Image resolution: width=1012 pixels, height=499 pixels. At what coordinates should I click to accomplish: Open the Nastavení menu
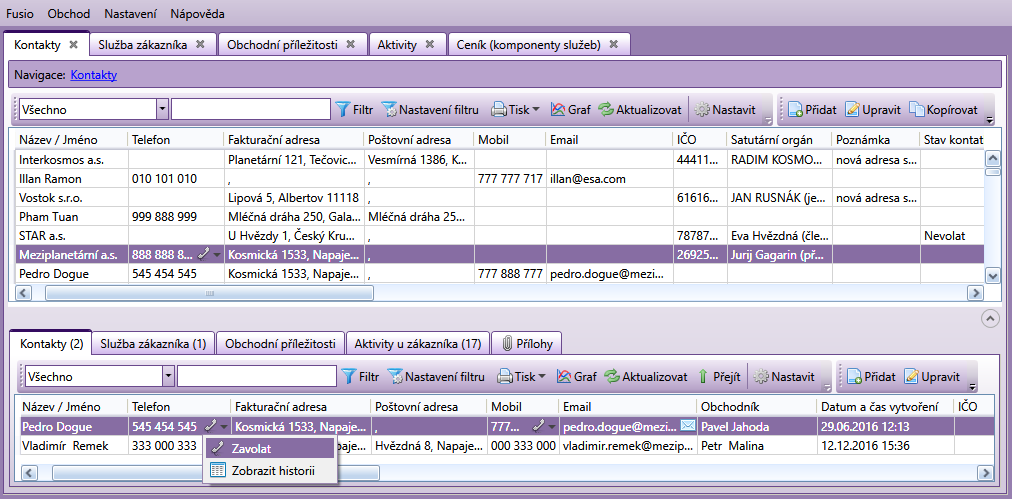pyautogui.click(x=130, y=13)
